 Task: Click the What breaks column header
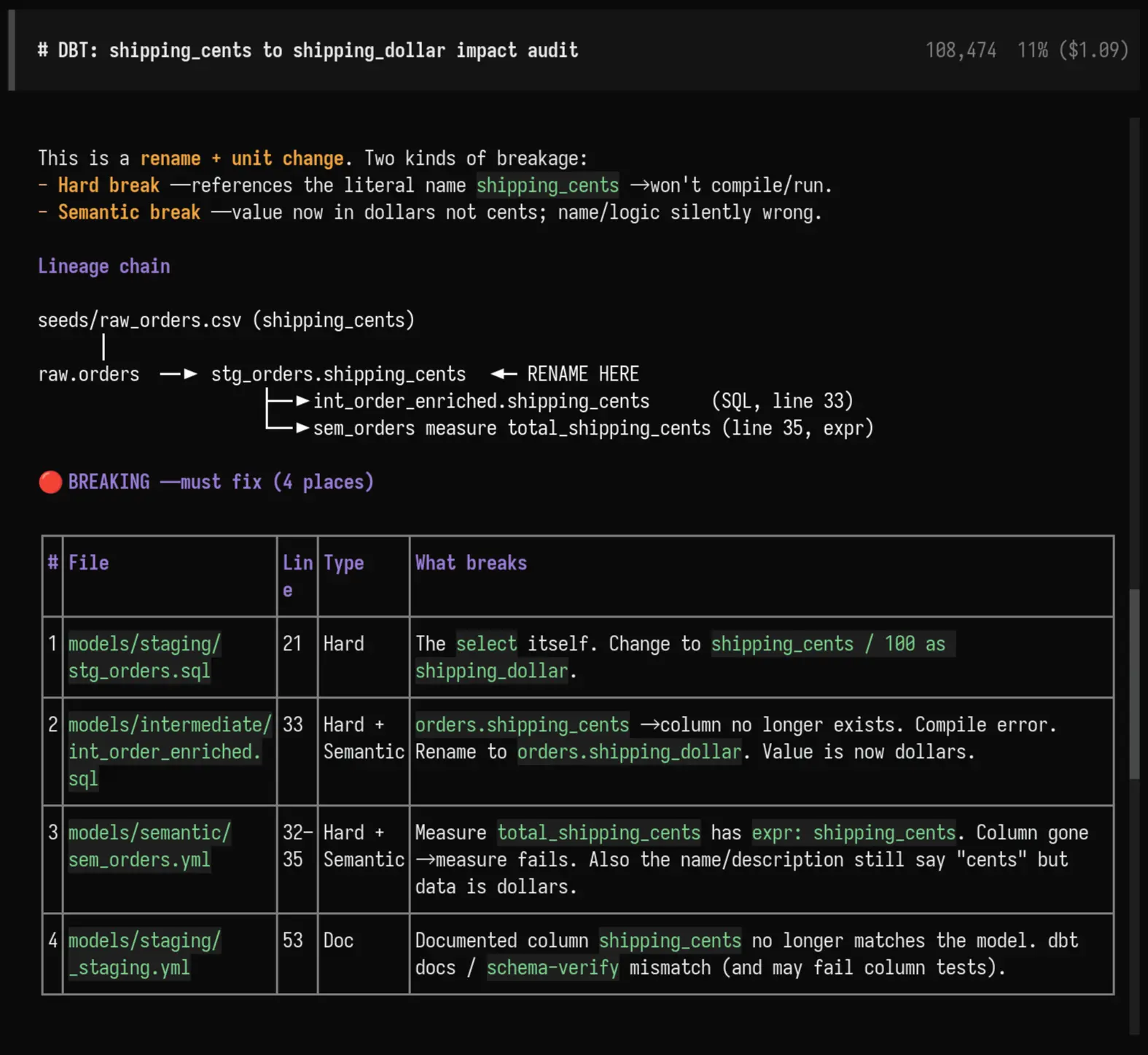click(x=471, y=563)
